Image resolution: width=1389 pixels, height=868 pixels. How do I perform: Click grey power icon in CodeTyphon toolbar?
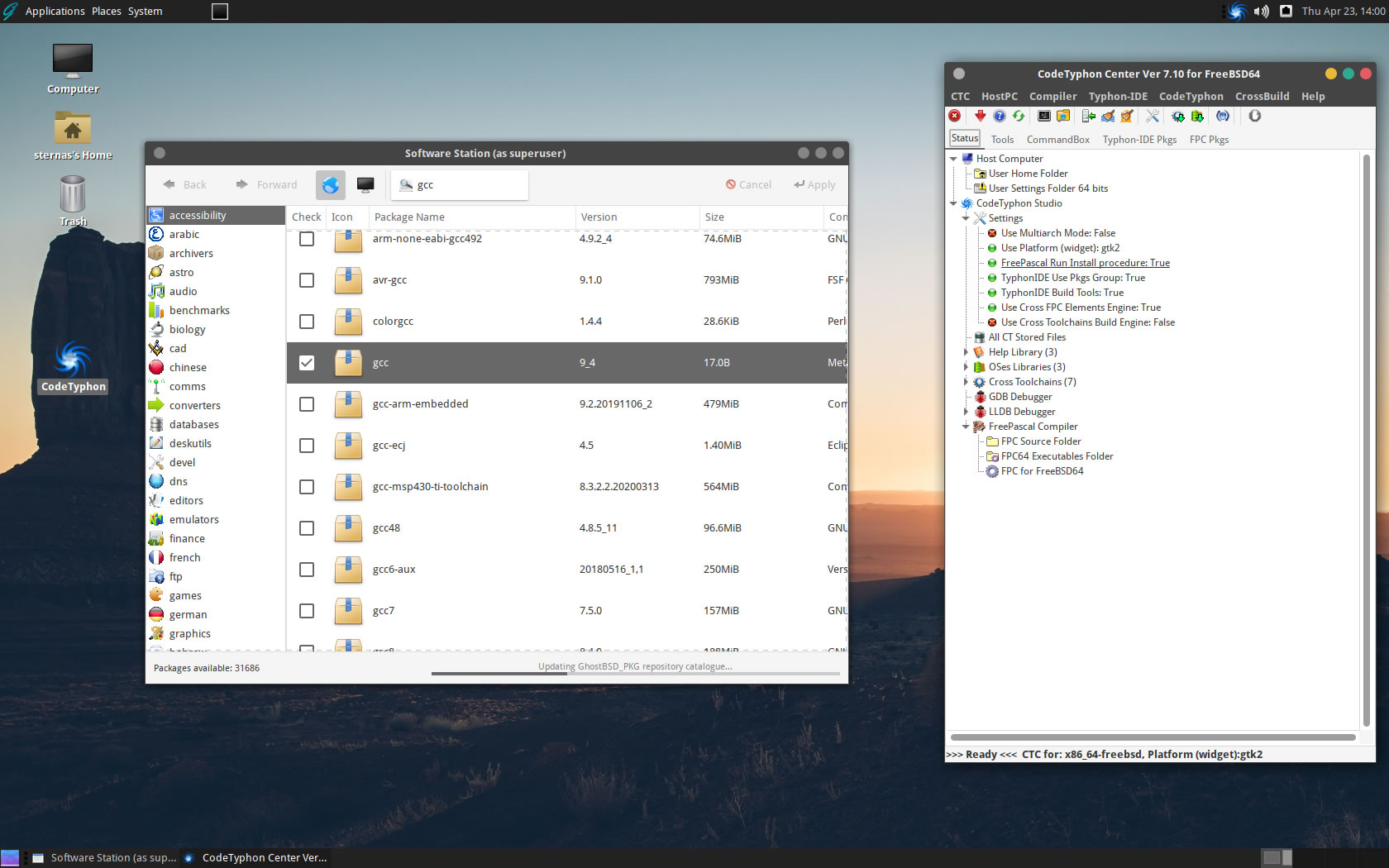pyautogui.click(x=1254, y=117)
